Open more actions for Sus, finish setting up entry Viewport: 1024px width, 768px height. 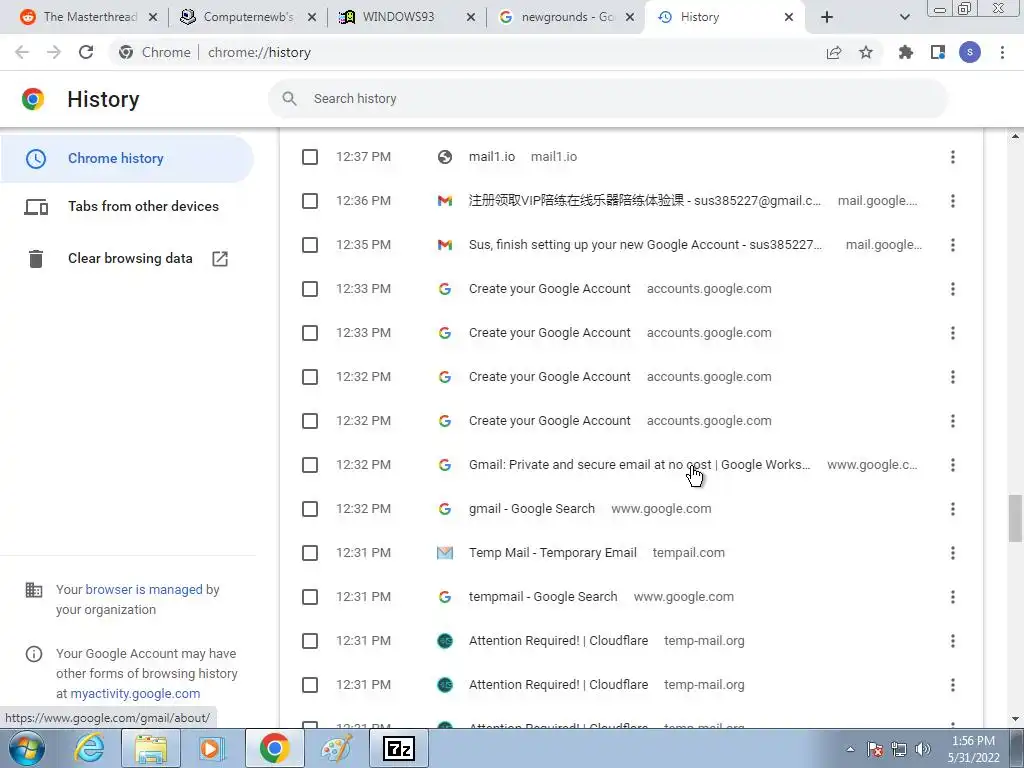point(953,245)
